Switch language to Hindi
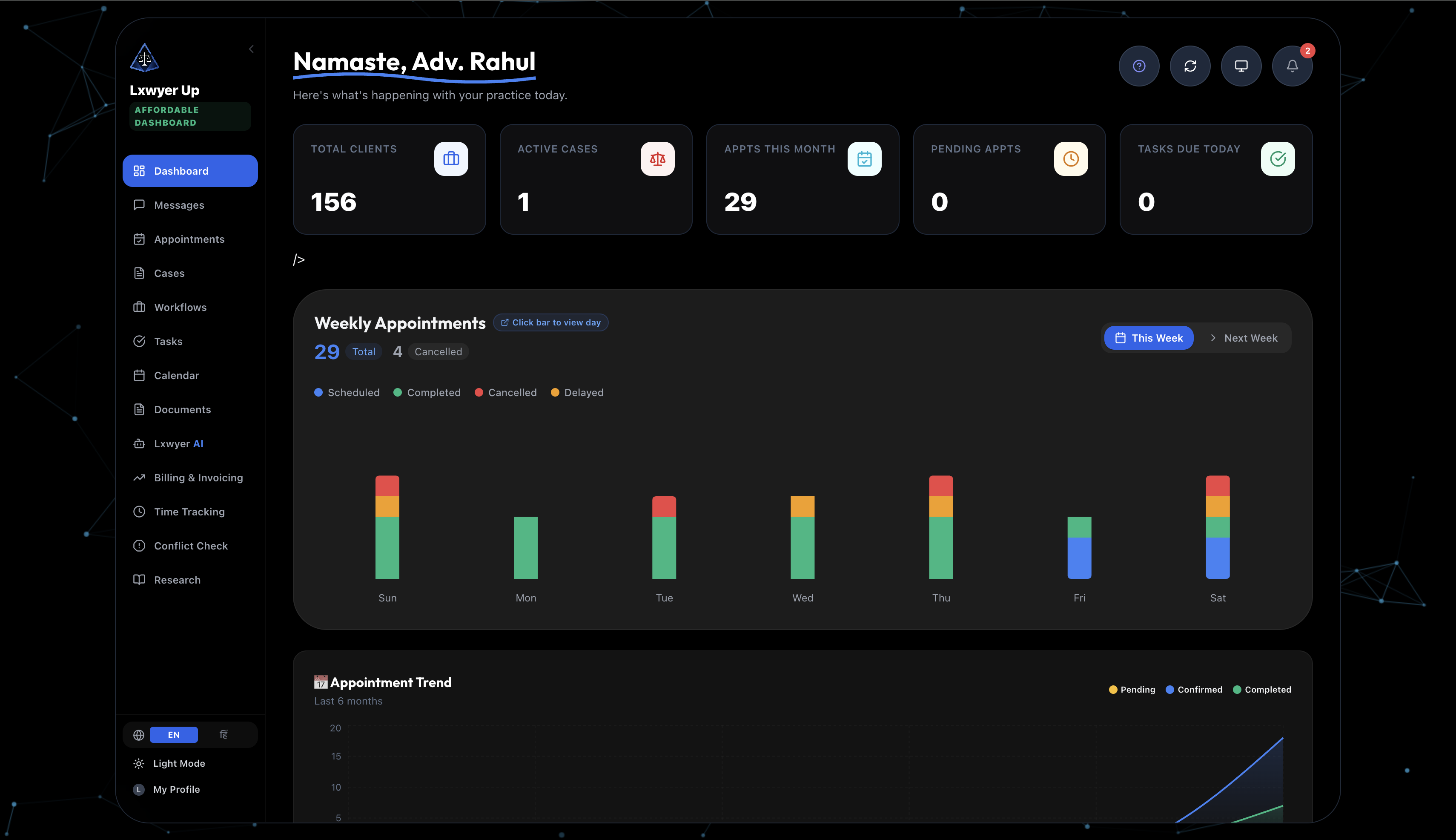 pyautogui.click(x=224, y=734)
